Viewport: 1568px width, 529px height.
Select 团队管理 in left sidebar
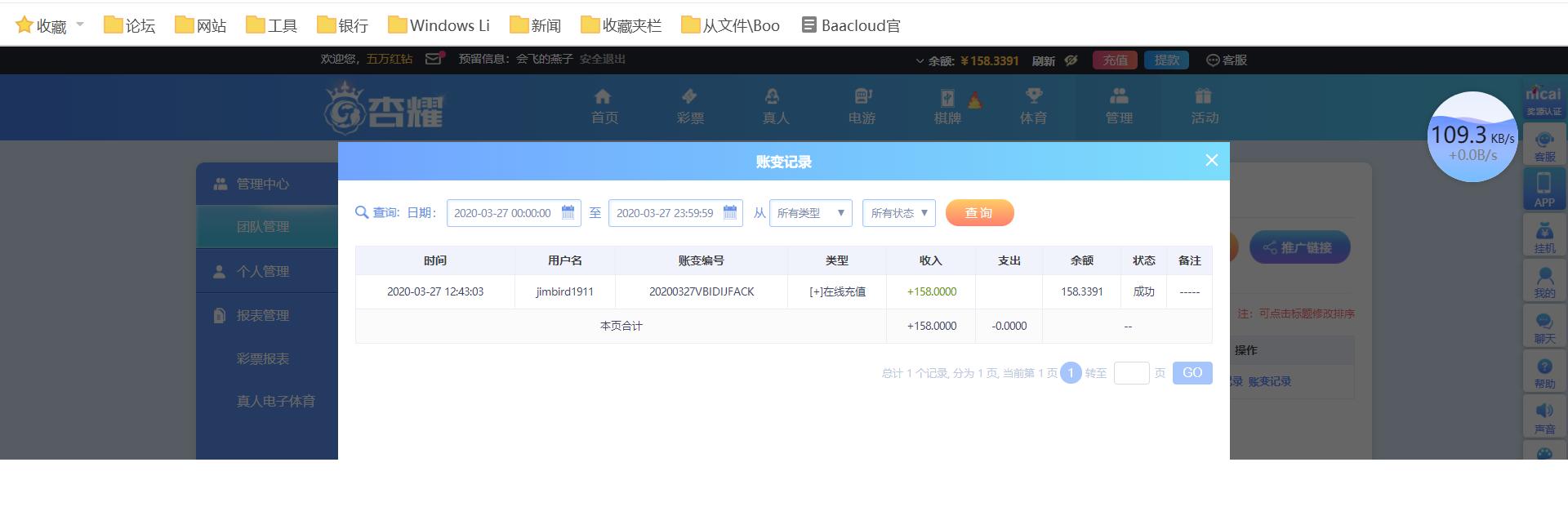267,227
